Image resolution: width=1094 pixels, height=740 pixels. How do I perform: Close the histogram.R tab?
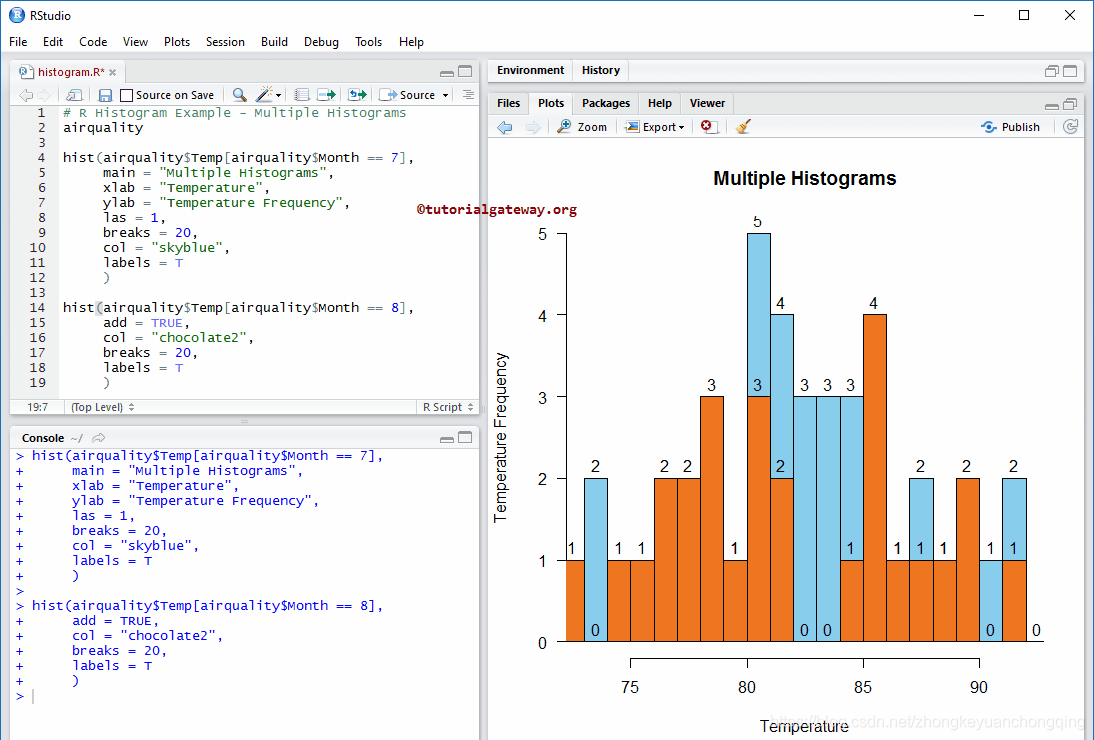113,73
